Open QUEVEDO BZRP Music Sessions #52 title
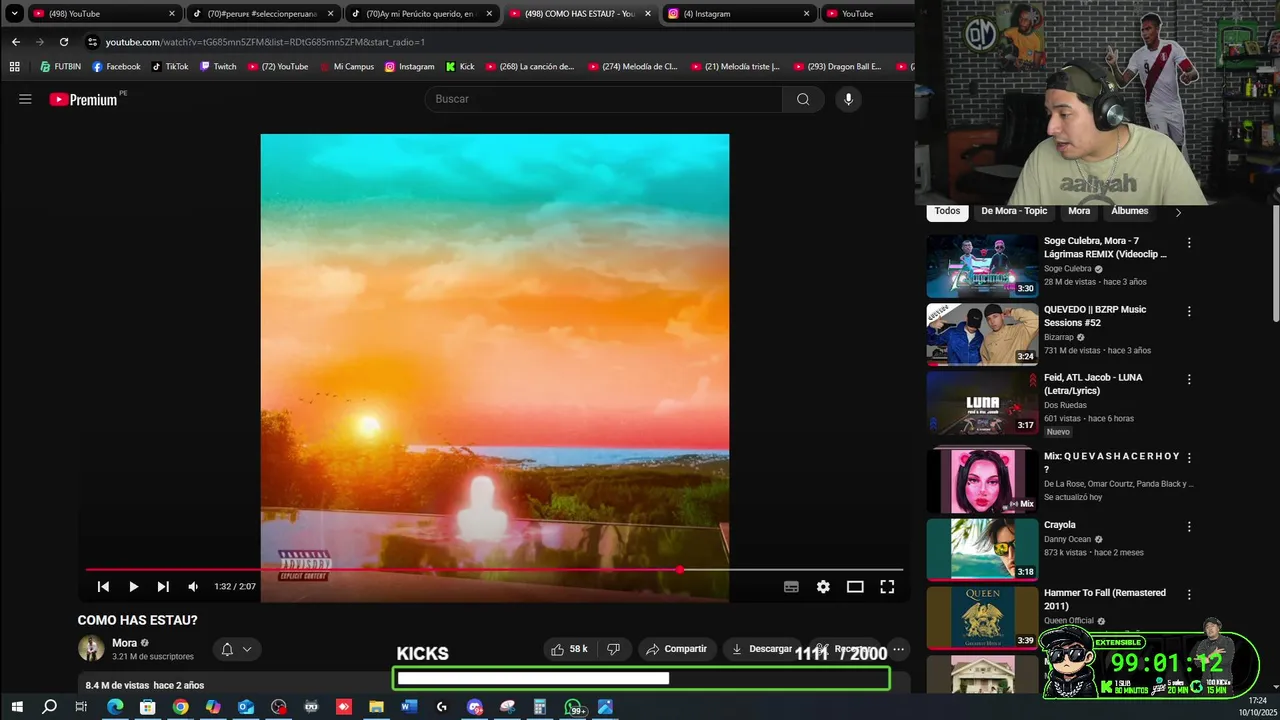Image resolution: width=1280 pixels, height=720 pixels. (1095, 315)
